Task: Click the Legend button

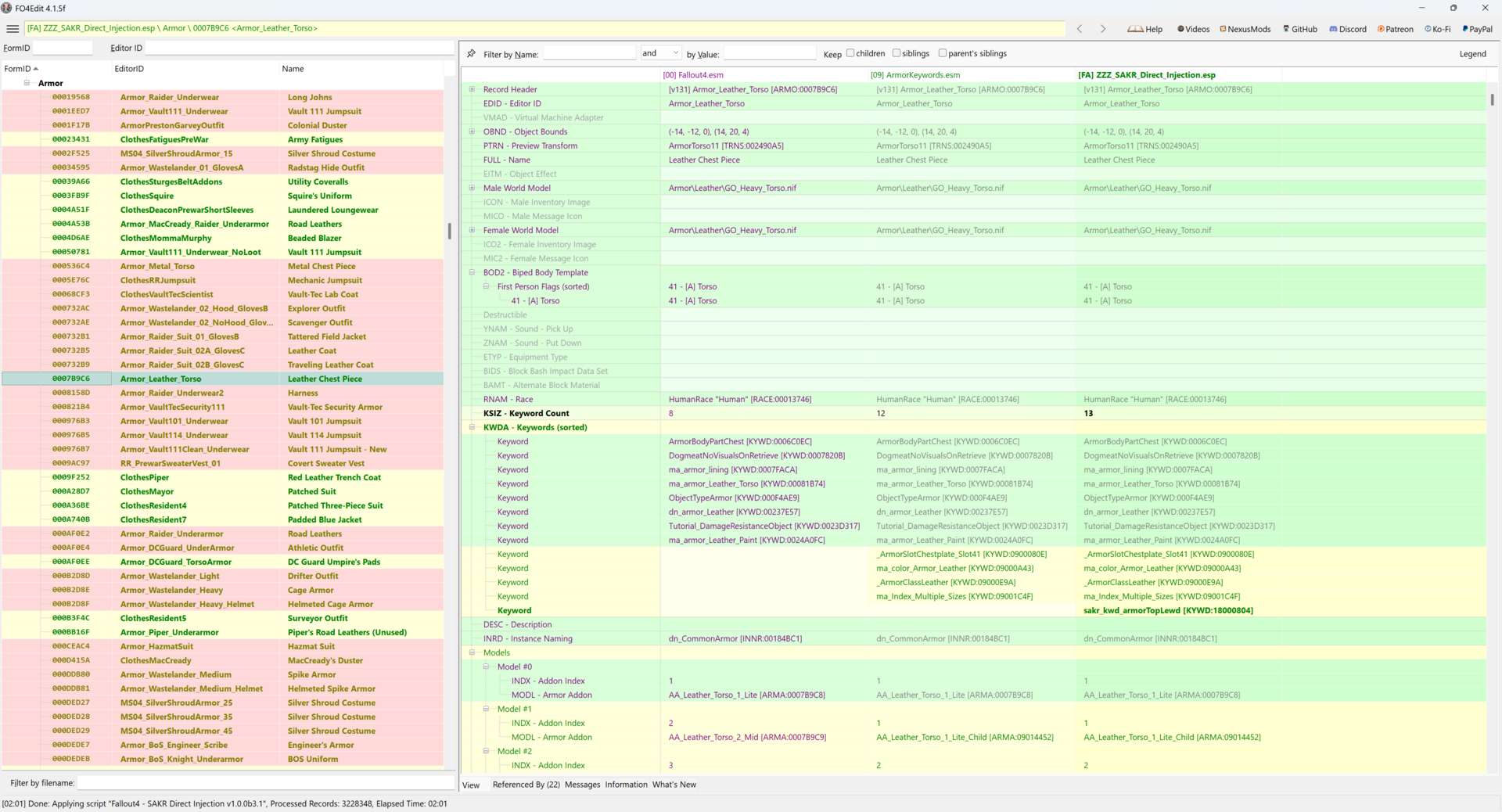Action: [1472, 54]
